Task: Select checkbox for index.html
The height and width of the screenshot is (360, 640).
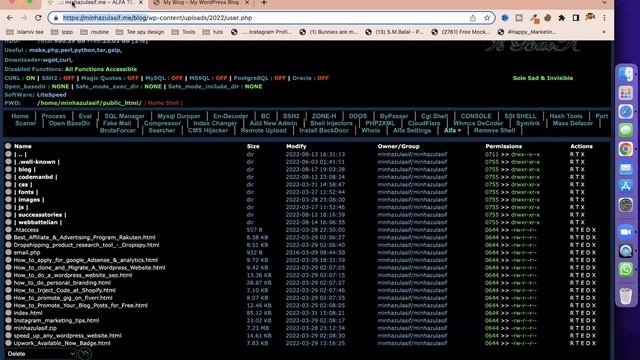Action: tap(8, 313)
